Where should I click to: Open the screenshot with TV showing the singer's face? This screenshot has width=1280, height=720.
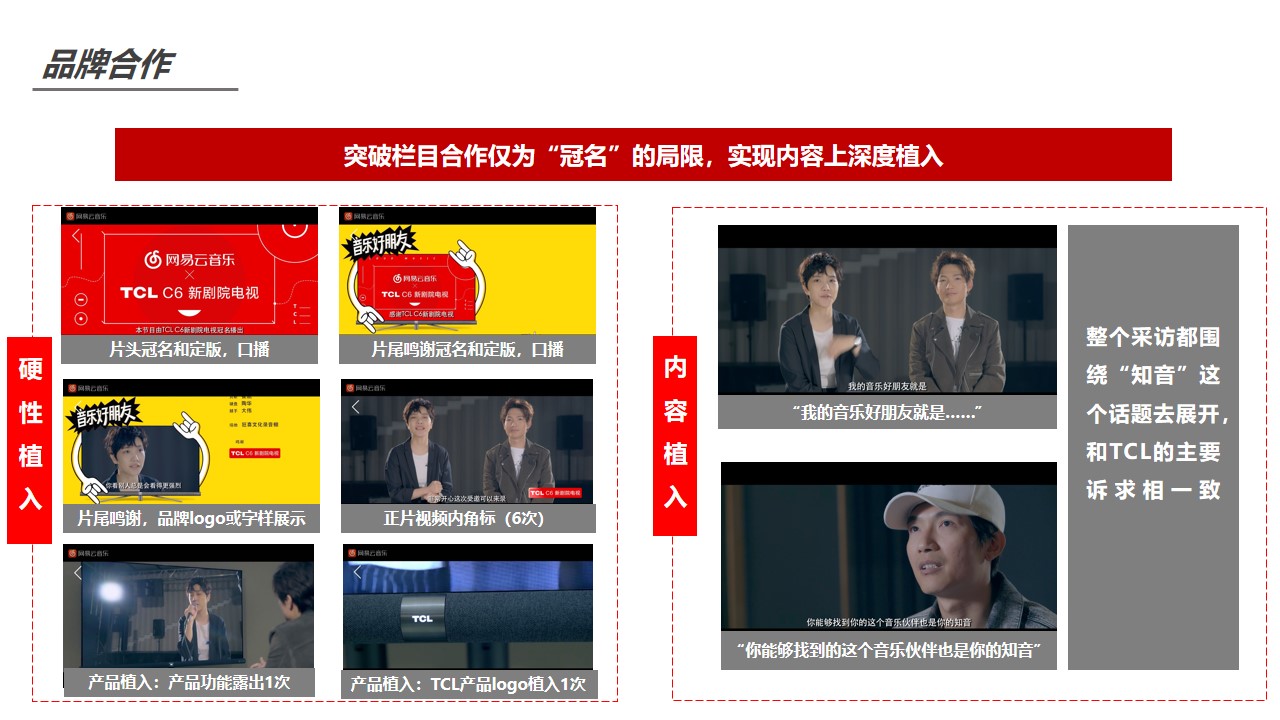191,441
